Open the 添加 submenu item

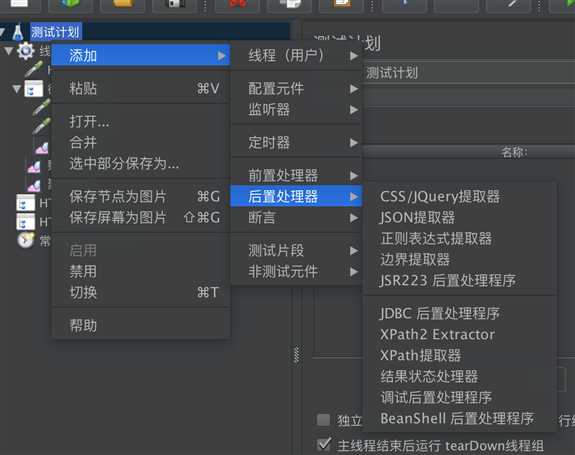tap(141, 56)
